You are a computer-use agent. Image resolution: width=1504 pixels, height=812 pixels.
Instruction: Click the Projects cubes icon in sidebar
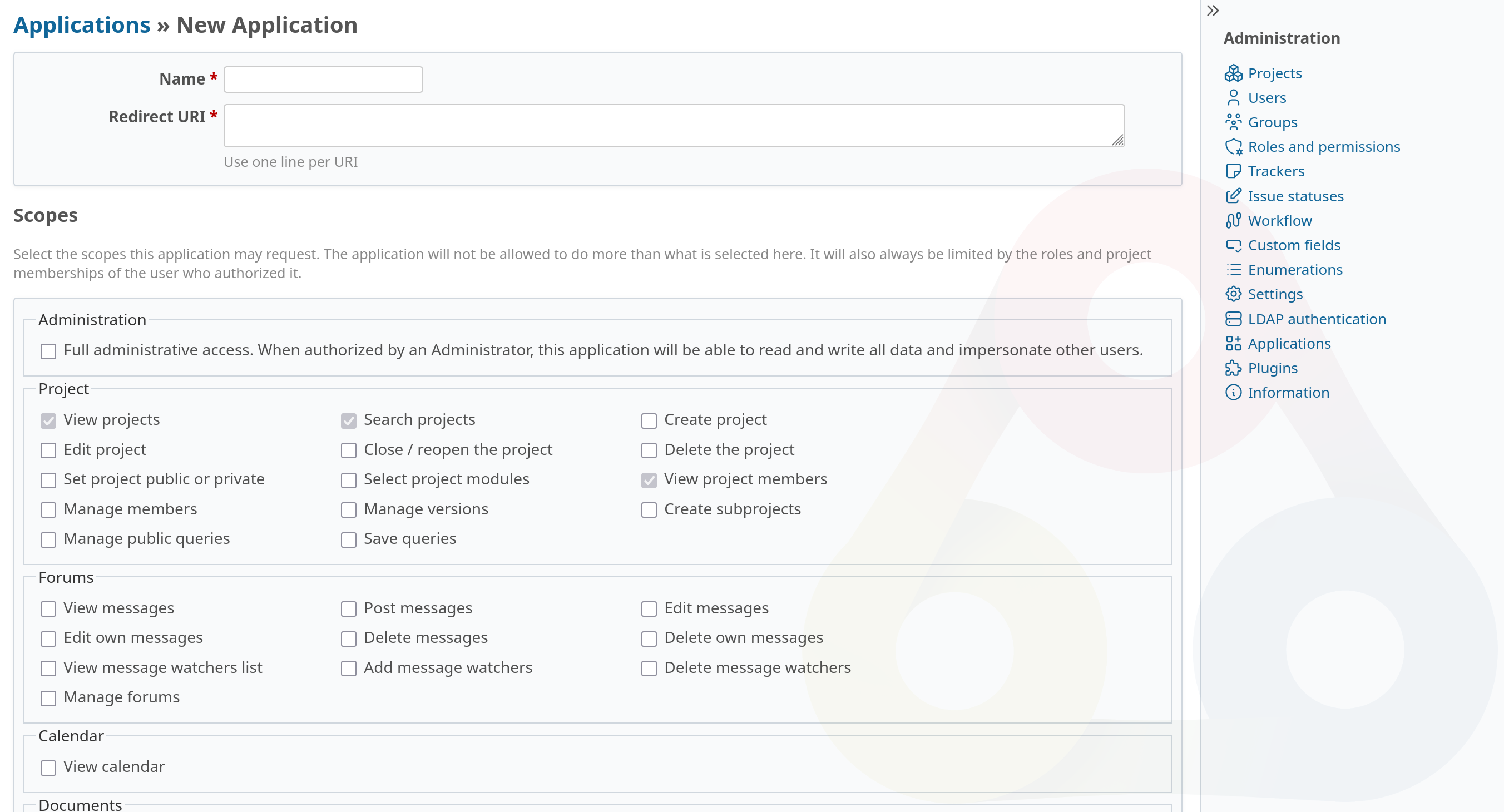pos(1233,73)
